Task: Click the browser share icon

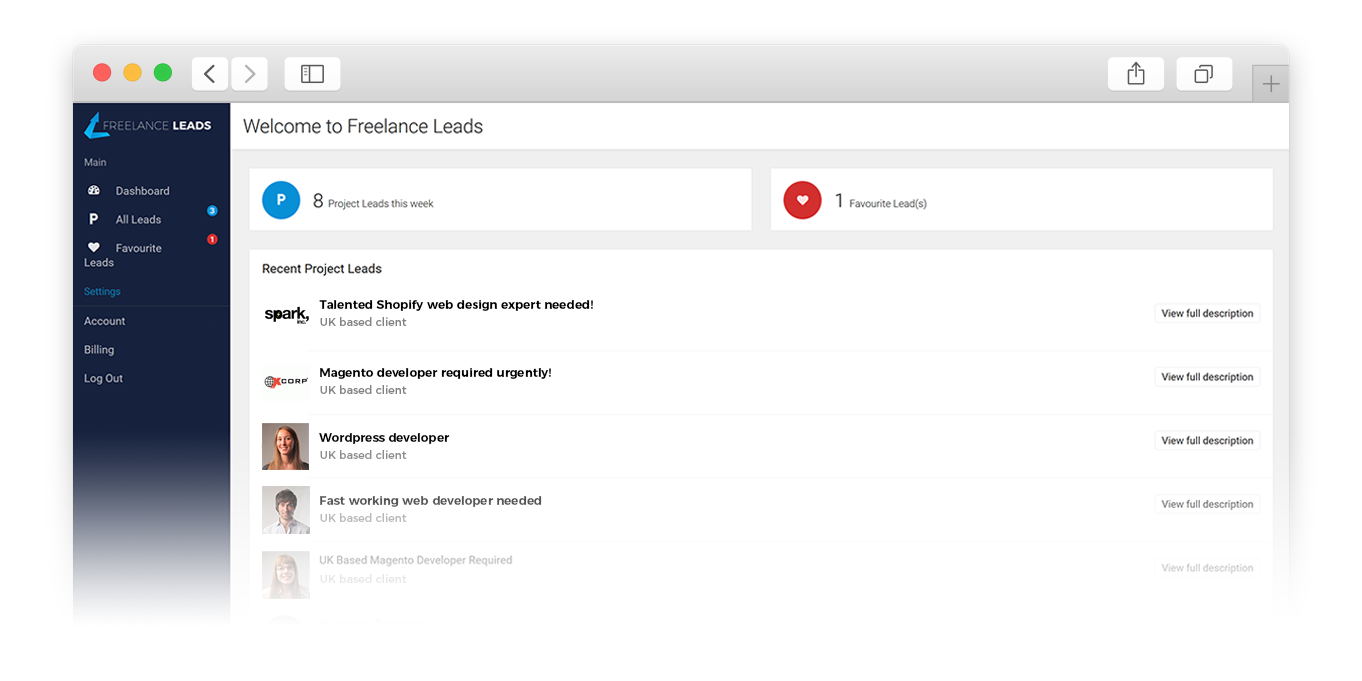Action: click(1135, 74)
